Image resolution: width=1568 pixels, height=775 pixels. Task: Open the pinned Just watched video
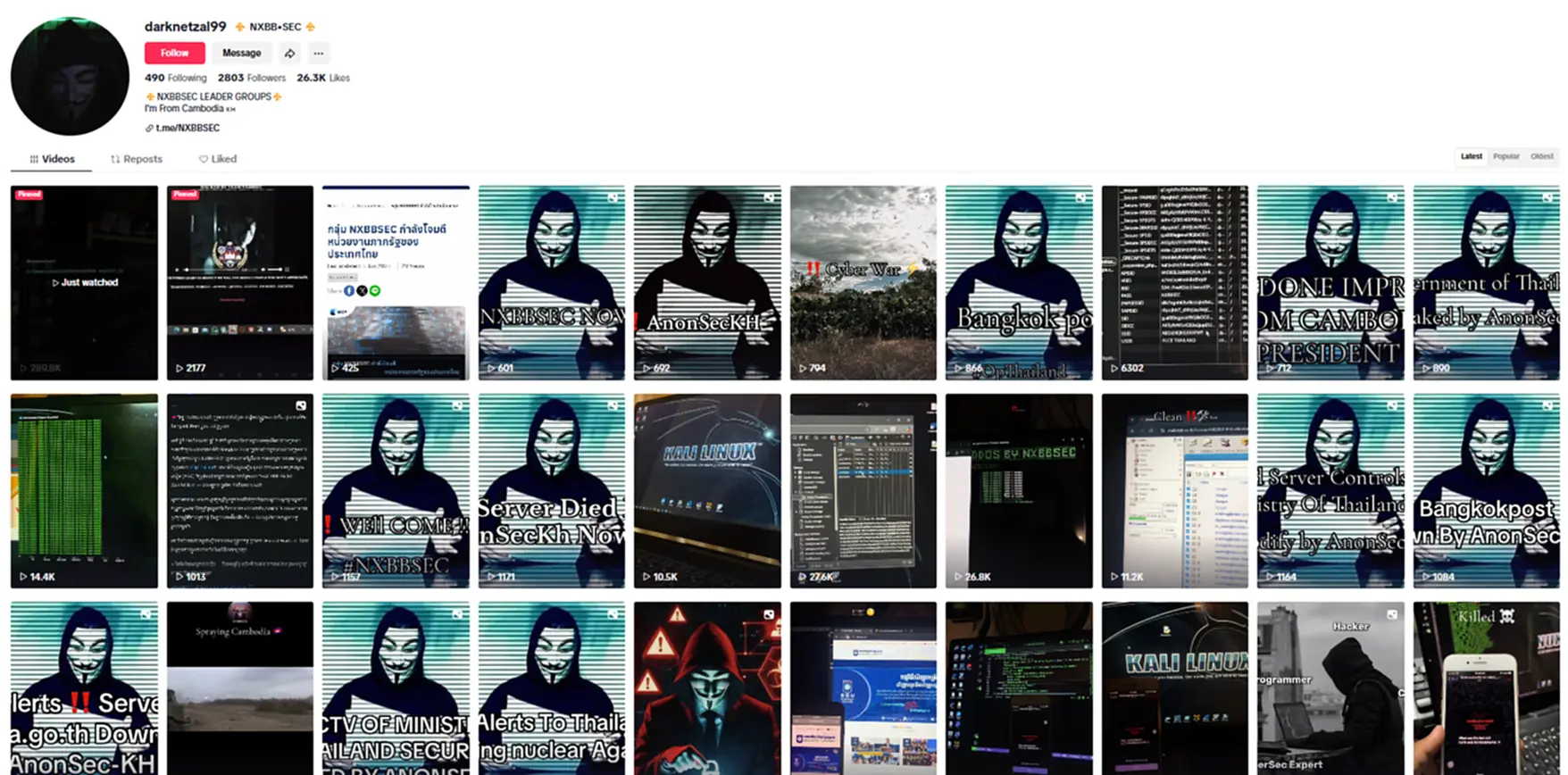coord(84,283)
